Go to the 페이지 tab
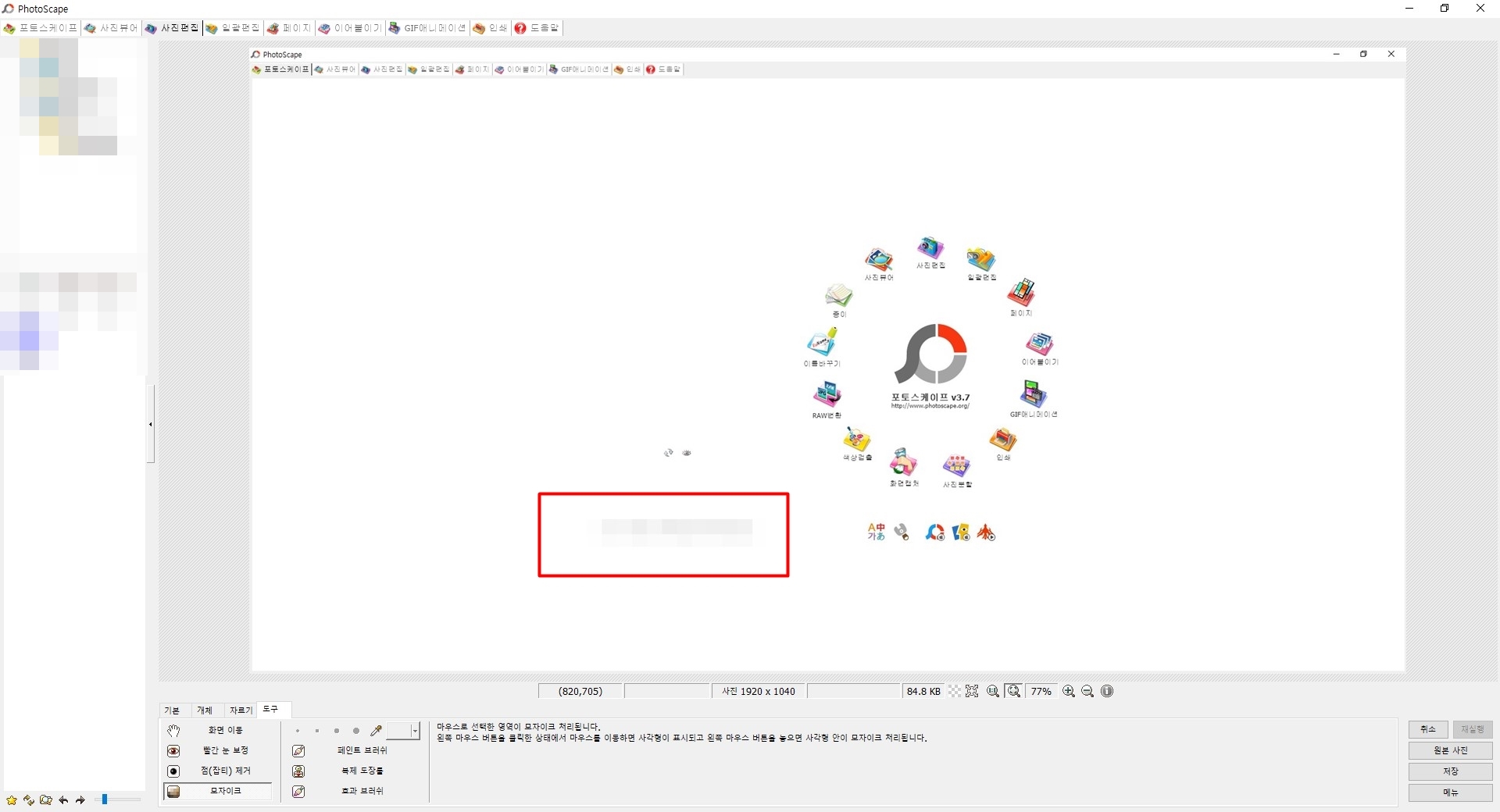 tap(289, 28)
